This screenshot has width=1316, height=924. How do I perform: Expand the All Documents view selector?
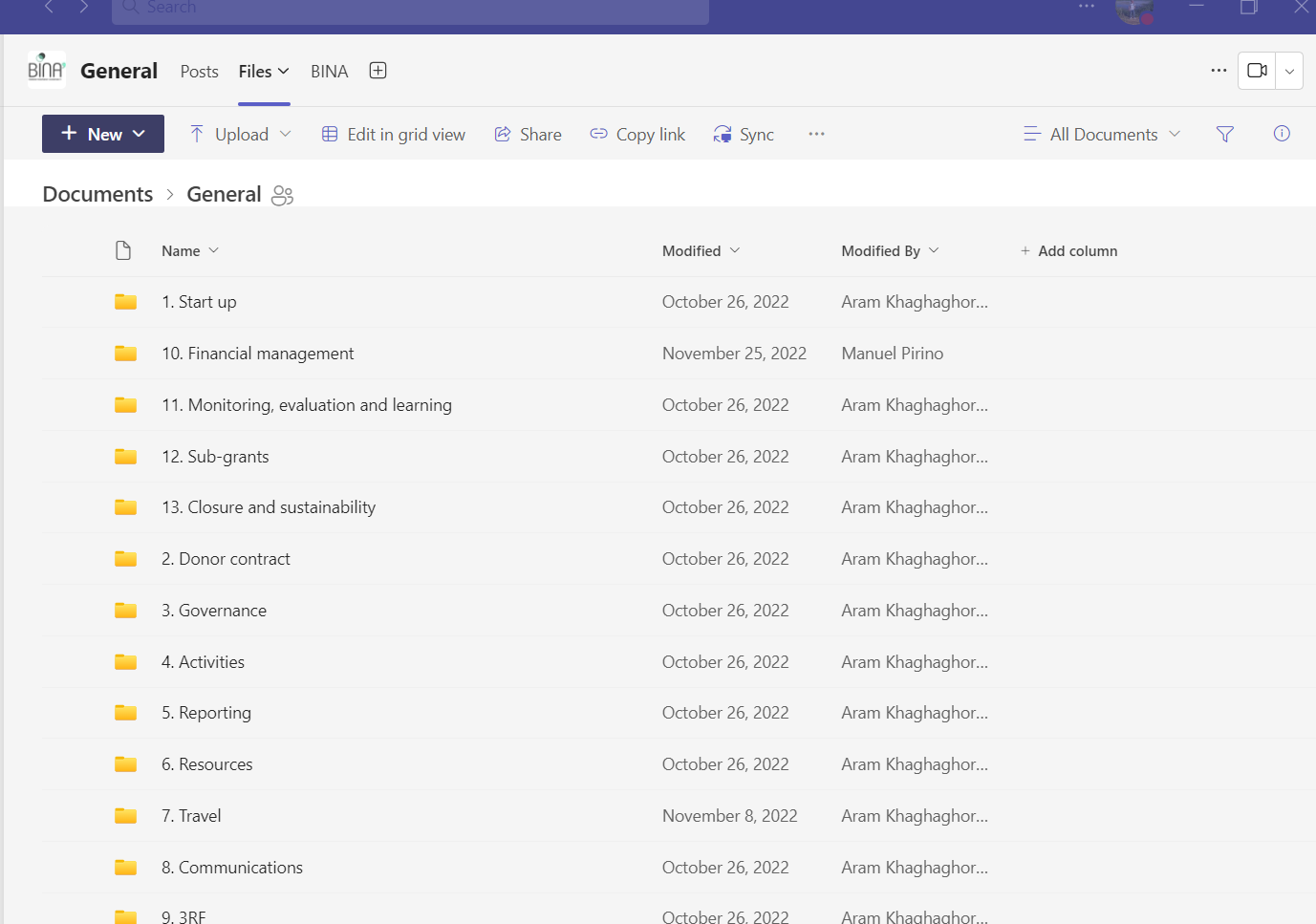click(1102, 135)
